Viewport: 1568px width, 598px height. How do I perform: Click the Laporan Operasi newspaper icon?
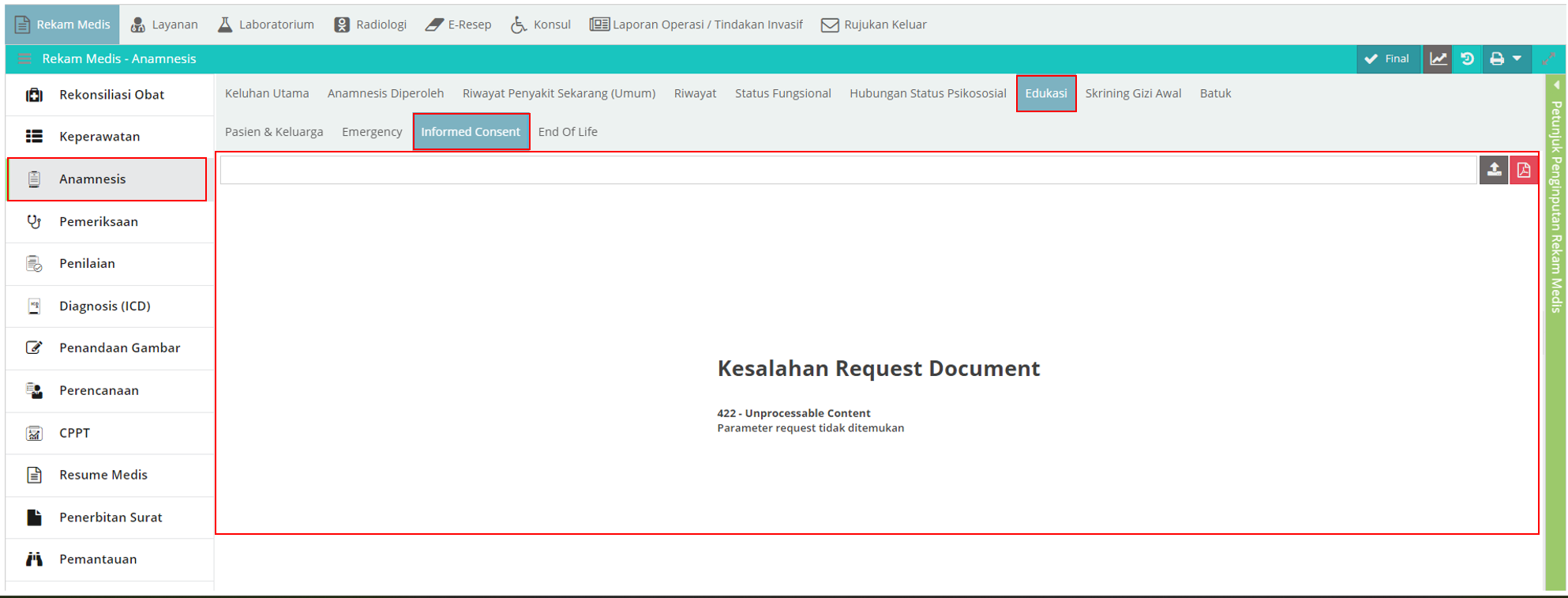point(599,24)
